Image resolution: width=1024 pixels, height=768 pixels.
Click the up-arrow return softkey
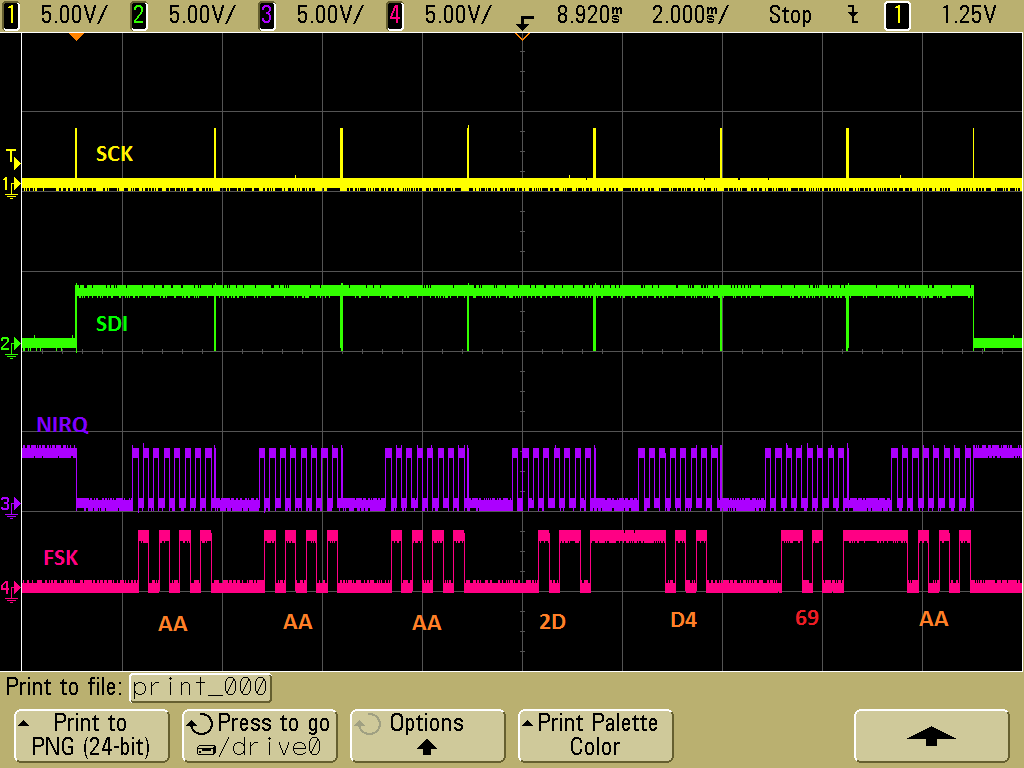click(931, 735)
